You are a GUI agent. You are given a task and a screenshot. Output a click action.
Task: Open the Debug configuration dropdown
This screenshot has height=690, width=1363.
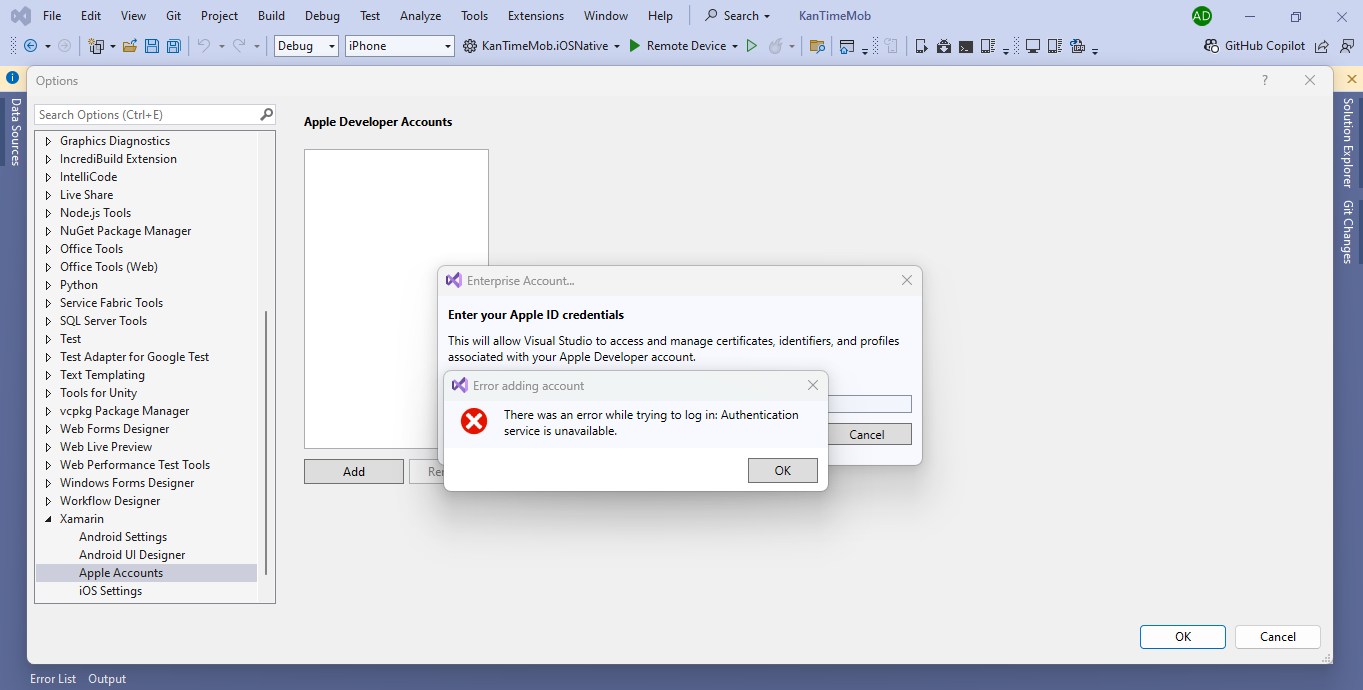point(306,46)
